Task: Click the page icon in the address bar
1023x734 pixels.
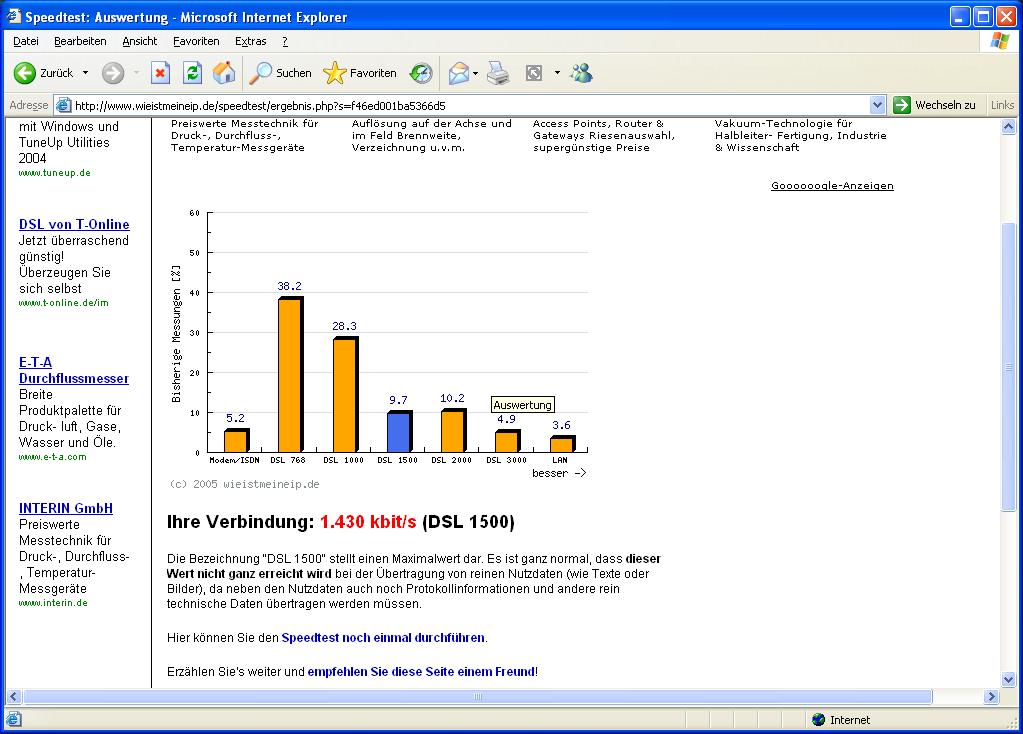Action: 63,105
